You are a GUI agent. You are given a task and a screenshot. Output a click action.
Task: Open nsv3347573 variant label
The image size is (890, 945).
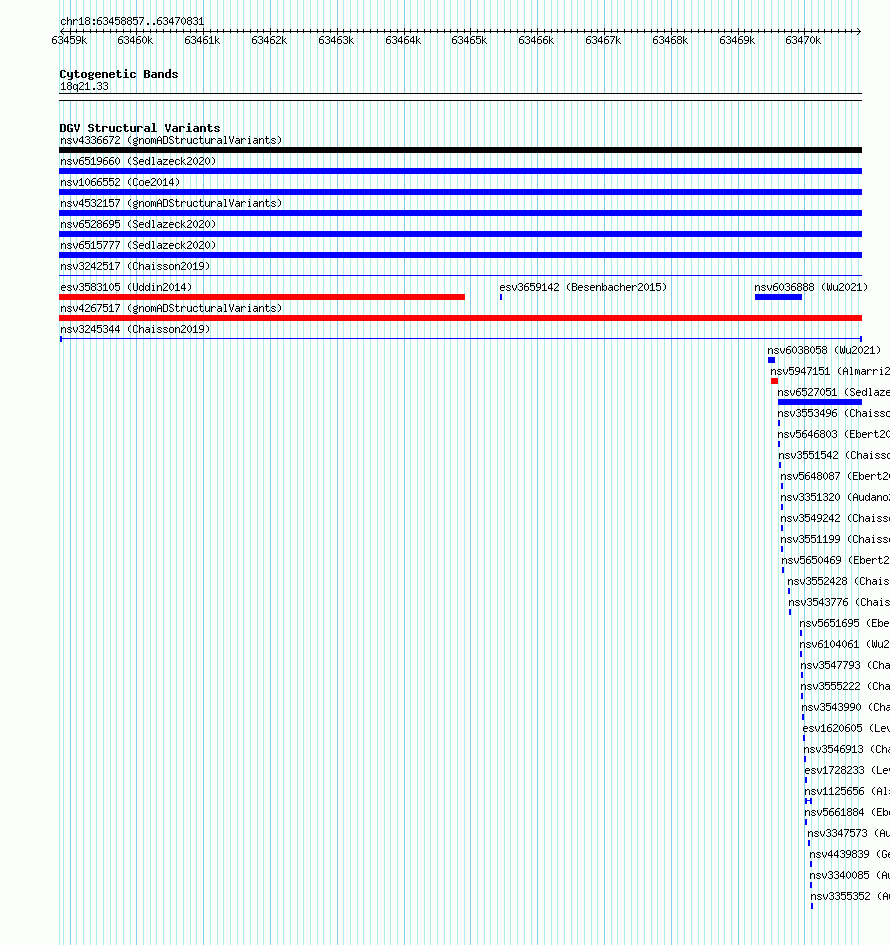[849, 834]
